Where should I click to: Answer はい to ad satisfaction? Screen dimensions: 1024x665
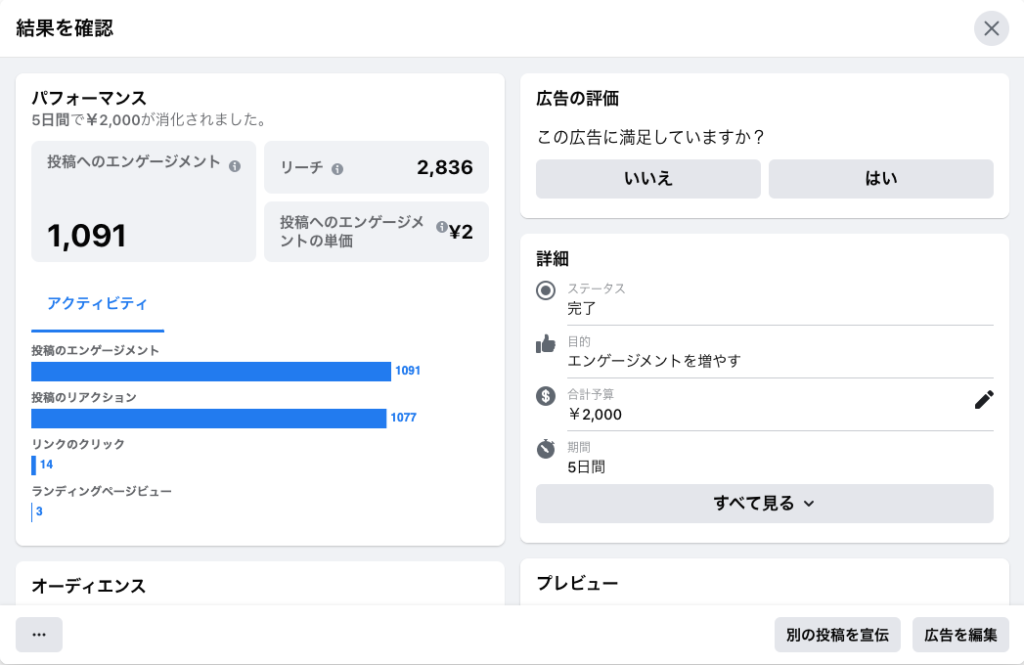pyautogui.click(x=880, y=179)
